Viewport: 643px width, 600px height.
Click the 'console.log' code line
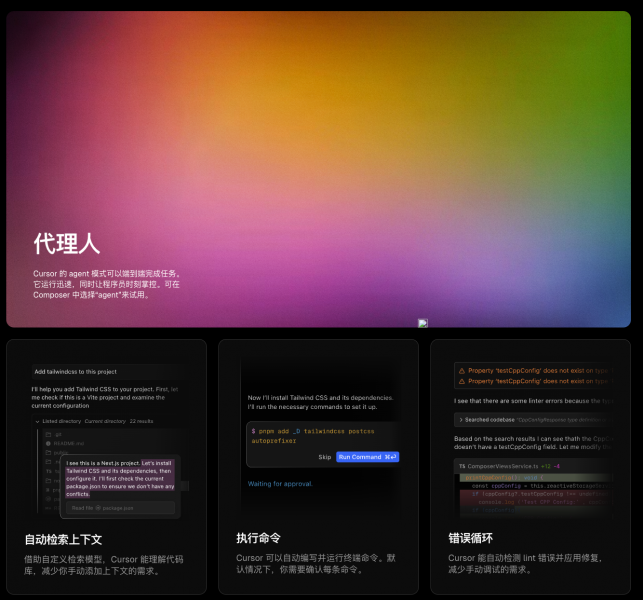[545, 502]
